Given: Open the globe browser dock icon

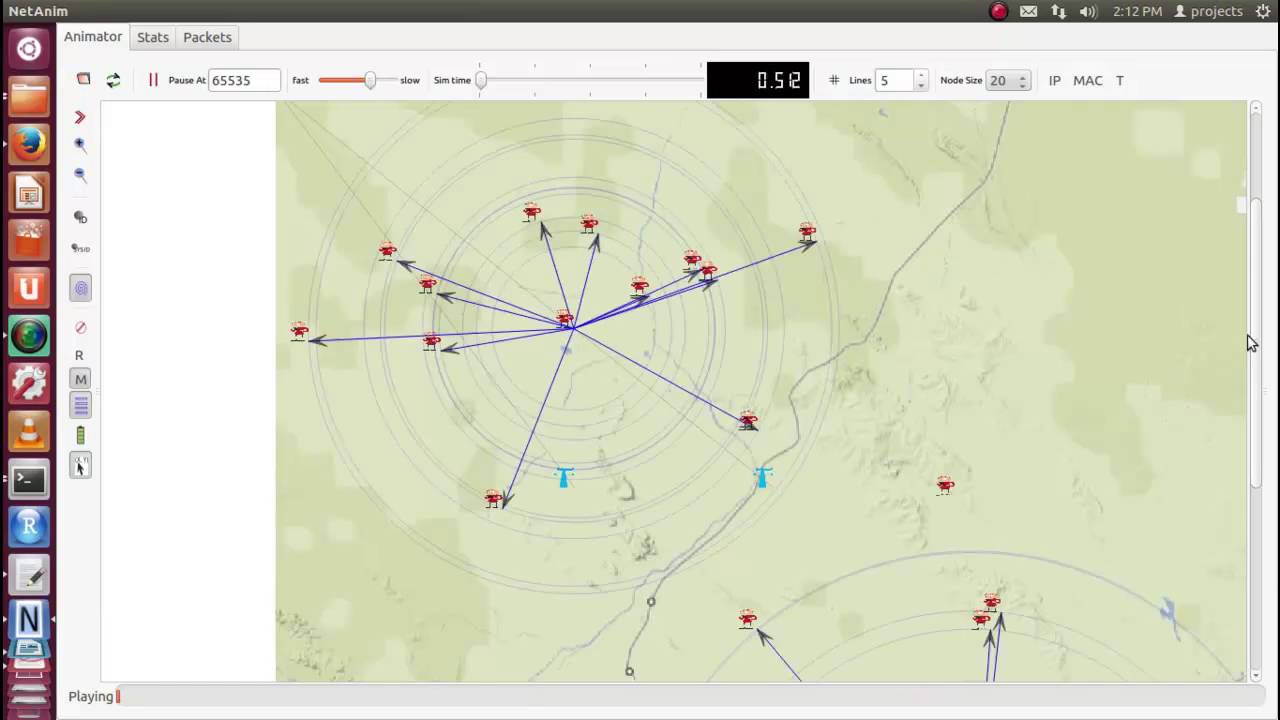Looking at the screenshot, I should (x=29, y=336).
